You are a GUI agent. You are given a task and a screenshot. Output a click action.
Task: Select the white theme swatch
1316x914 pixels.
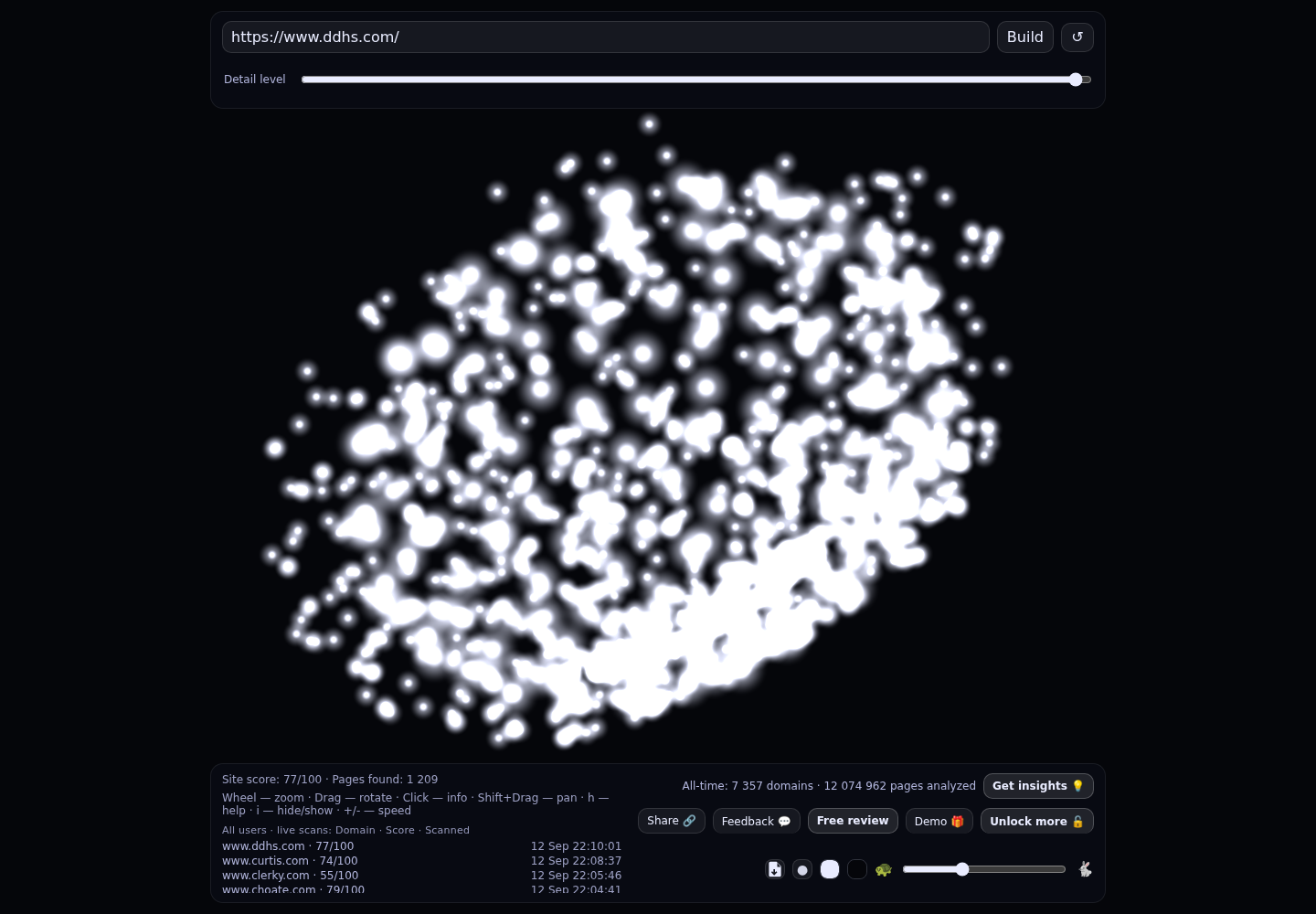click(830, 869)
